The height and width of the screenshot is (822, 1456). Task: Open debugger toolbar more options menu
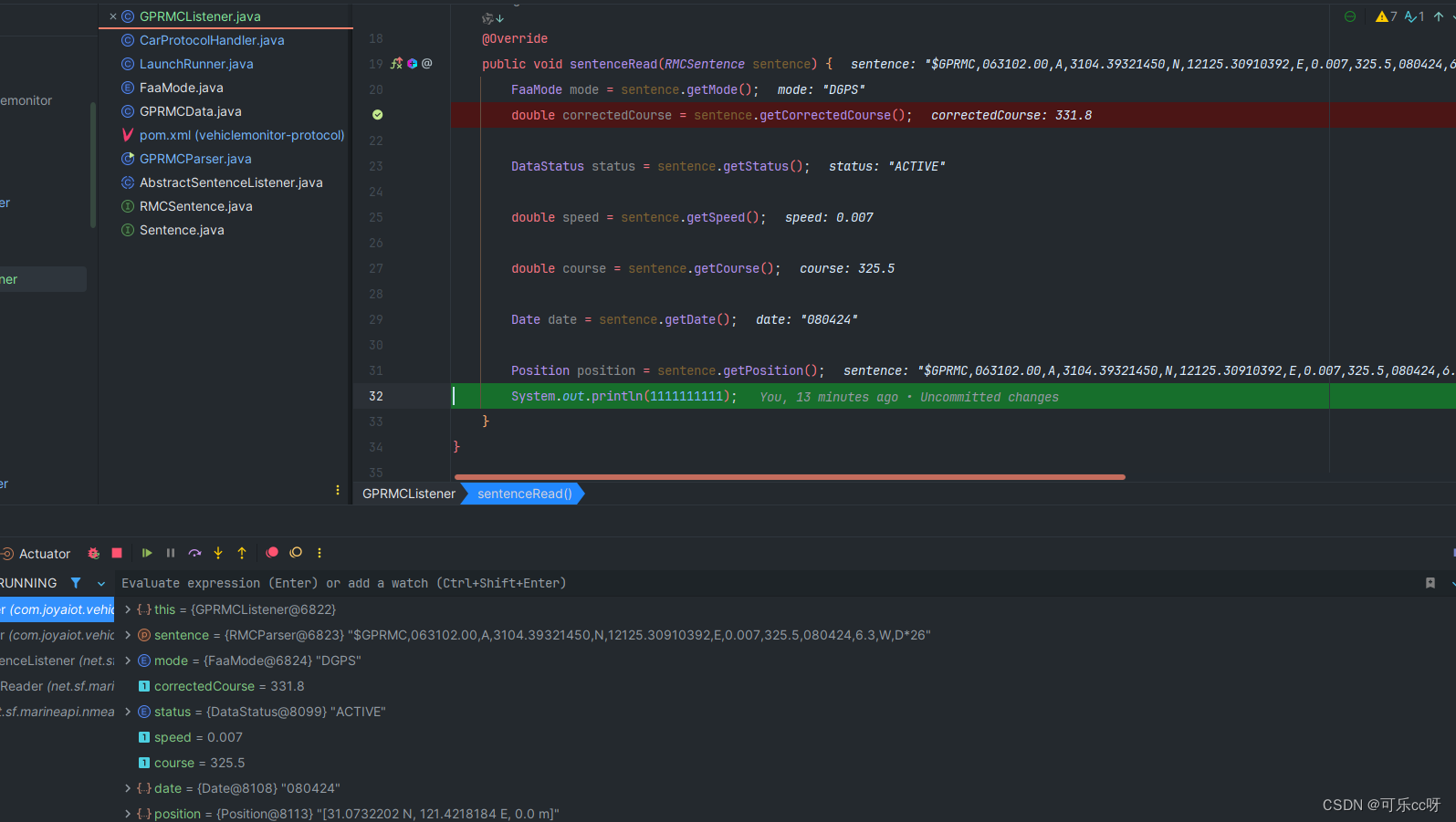point(319,553)
